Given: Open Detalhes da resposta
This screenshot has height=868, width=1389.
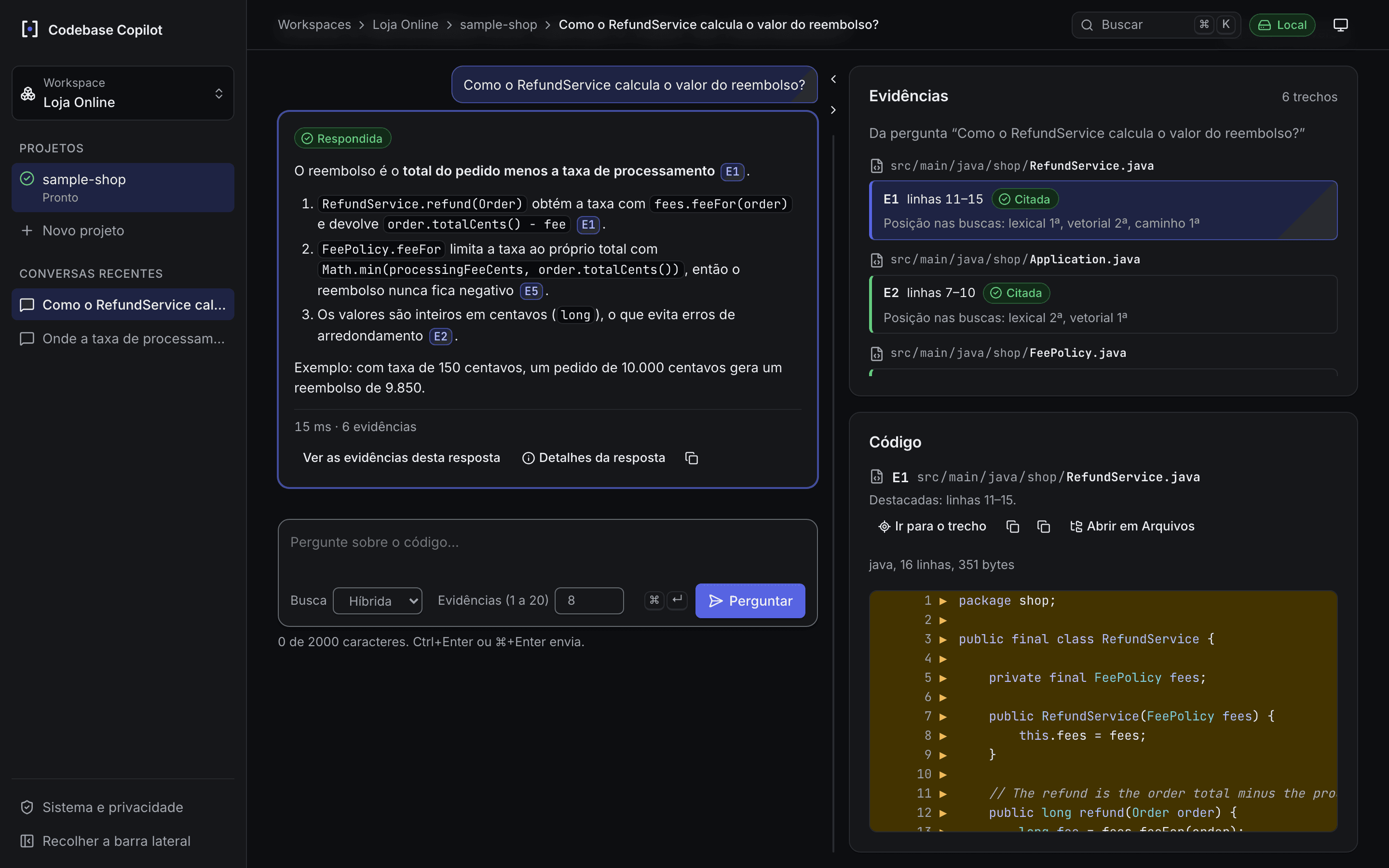Looking at the screenshot, I should point(594,458).
